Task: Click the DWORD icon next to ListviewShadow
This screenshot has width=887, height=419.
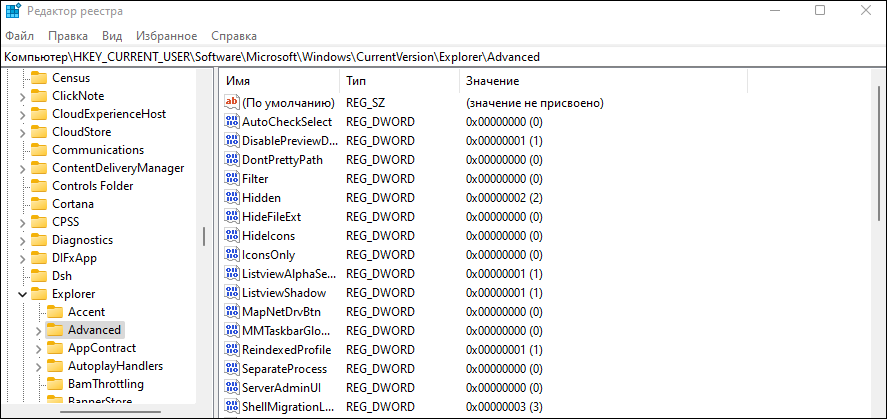Action: tap(232, 293)
